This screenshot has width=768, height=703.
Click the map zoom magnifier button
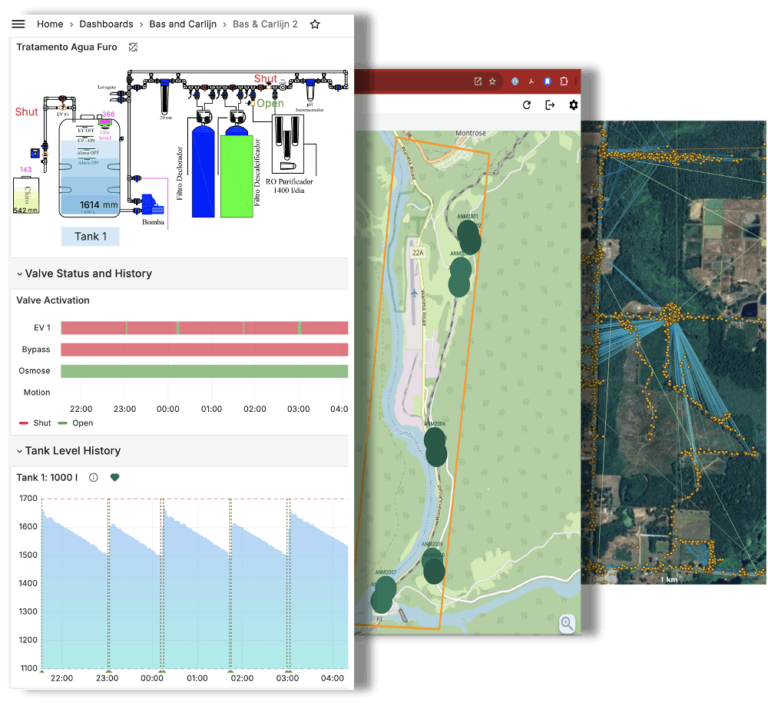pyautogui.click(x=567, y=623)
